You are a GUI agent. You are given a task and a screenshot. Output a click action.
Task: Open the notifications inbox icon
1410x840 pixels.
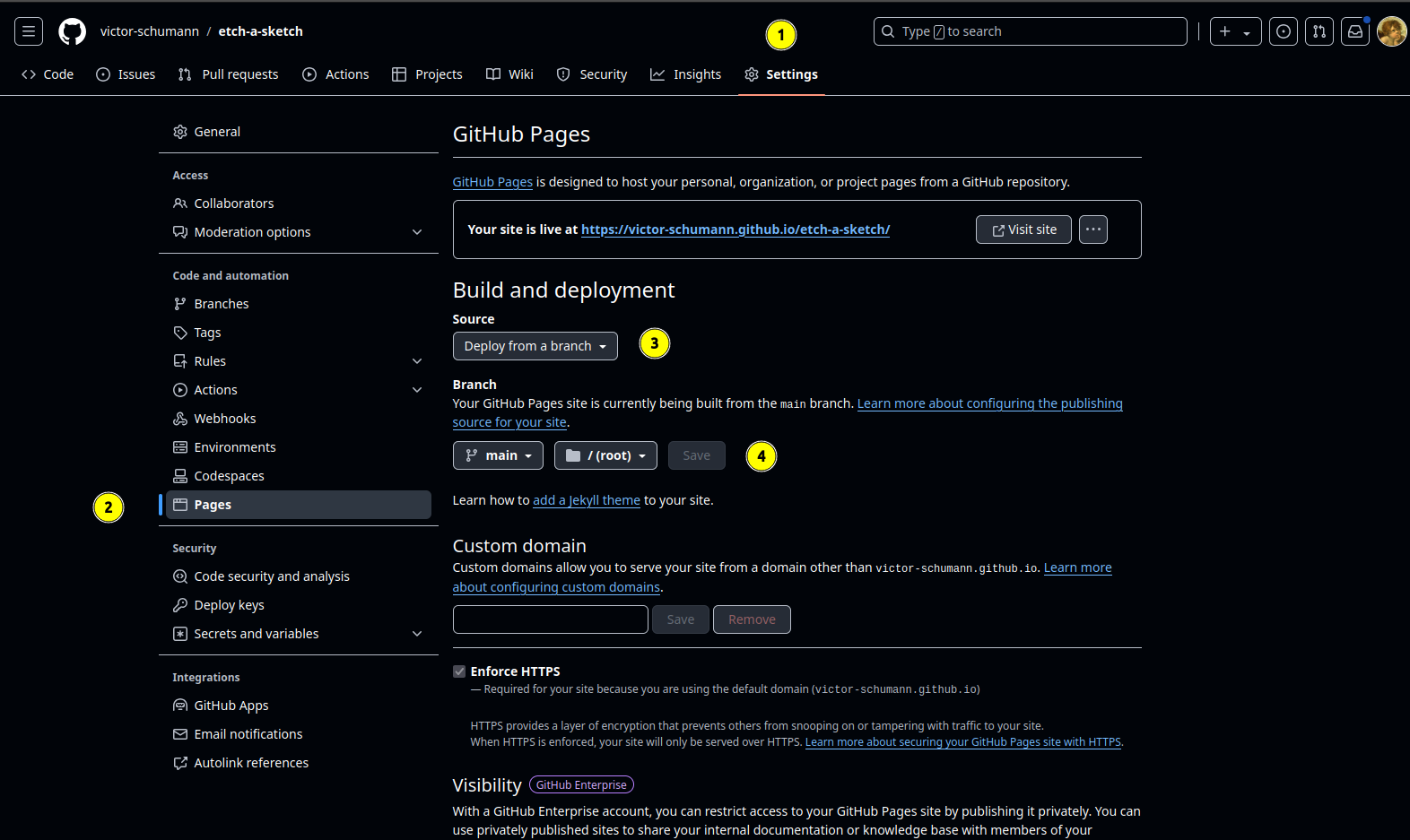click(x=1355, y=31)
